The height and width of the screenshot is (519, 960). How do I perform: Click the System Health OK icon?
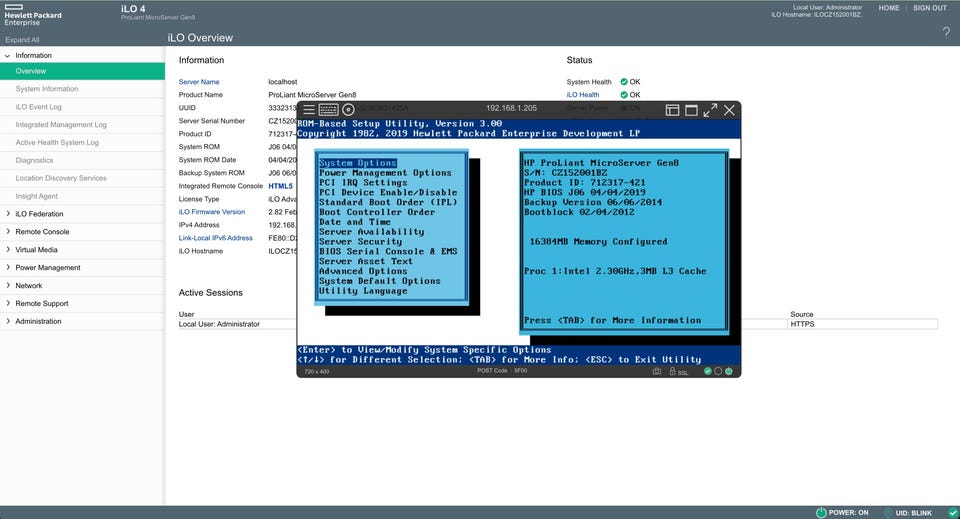624,81
